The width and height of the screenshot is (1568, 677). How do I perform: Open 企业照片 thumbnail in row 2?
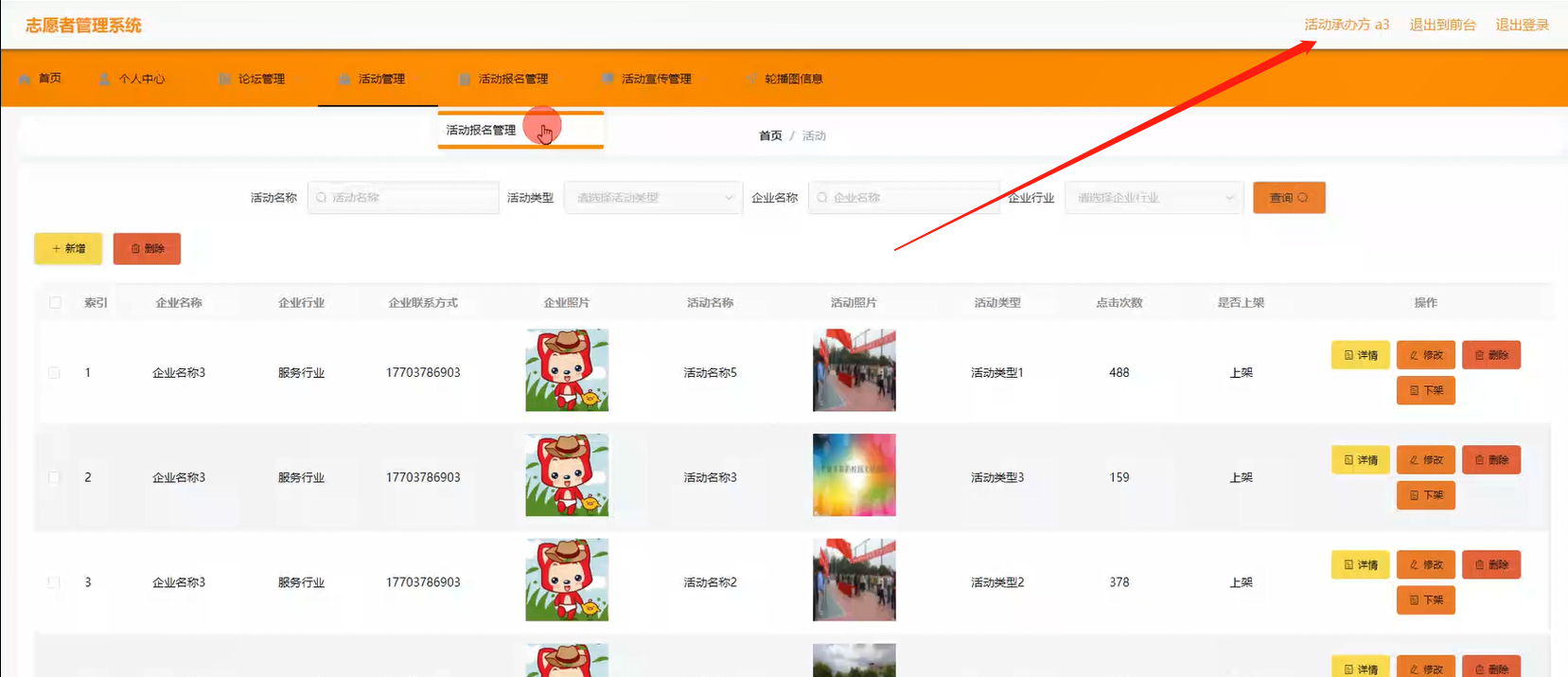click(x=567, y=475)
